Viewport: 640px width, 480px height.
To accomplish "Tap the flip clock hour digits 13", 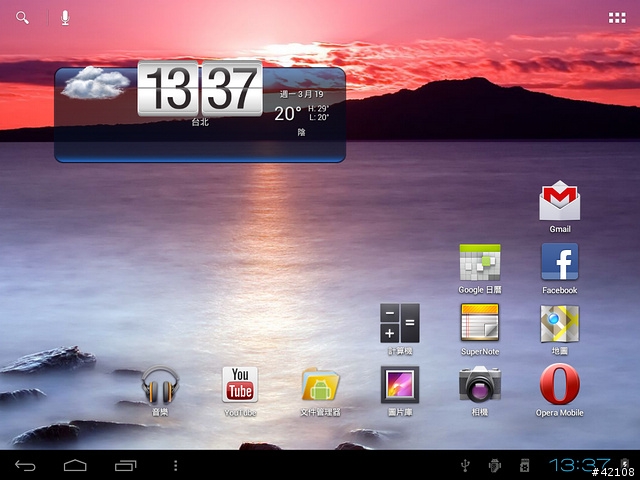I will [x=168, y=89].
